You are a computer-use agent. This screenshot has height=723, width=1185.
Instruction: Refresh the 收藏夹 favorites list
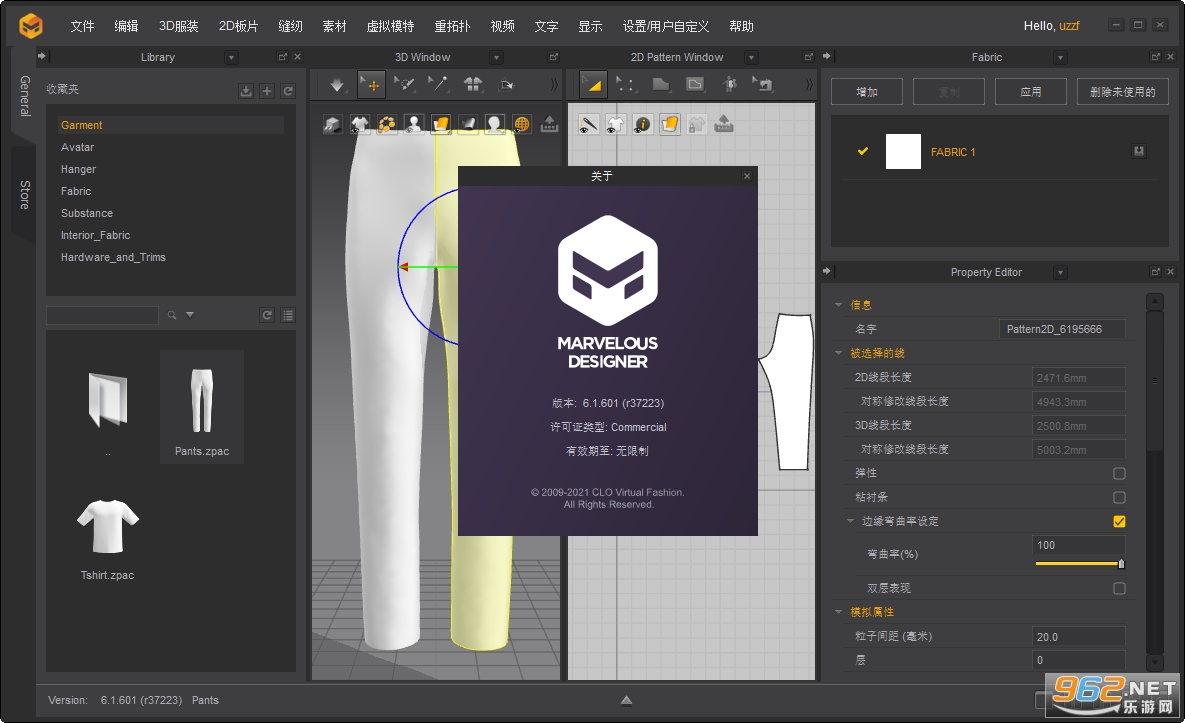[x=288, y=91]
